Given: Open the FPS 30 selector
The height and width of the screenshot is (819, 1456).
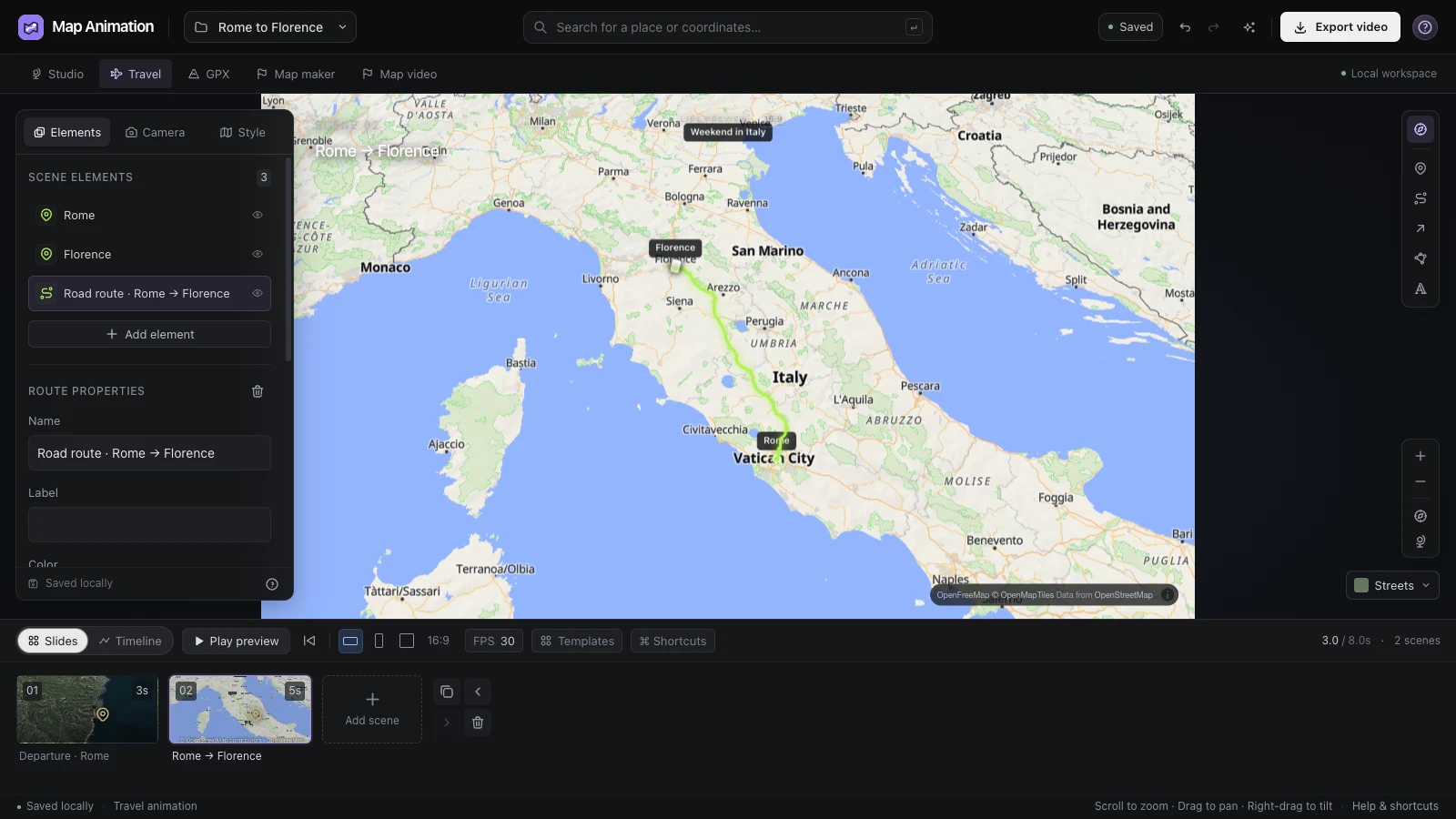Looking at the screenshot, I should [494, 641].
